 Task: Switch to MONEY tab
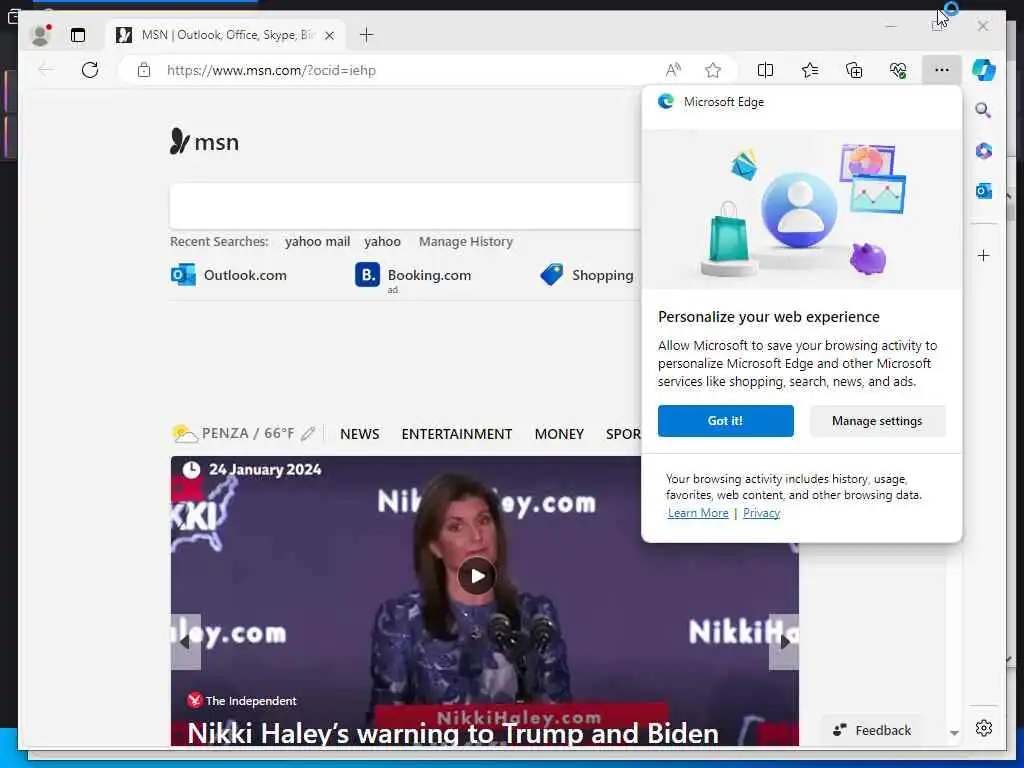[x=559, y=434]
